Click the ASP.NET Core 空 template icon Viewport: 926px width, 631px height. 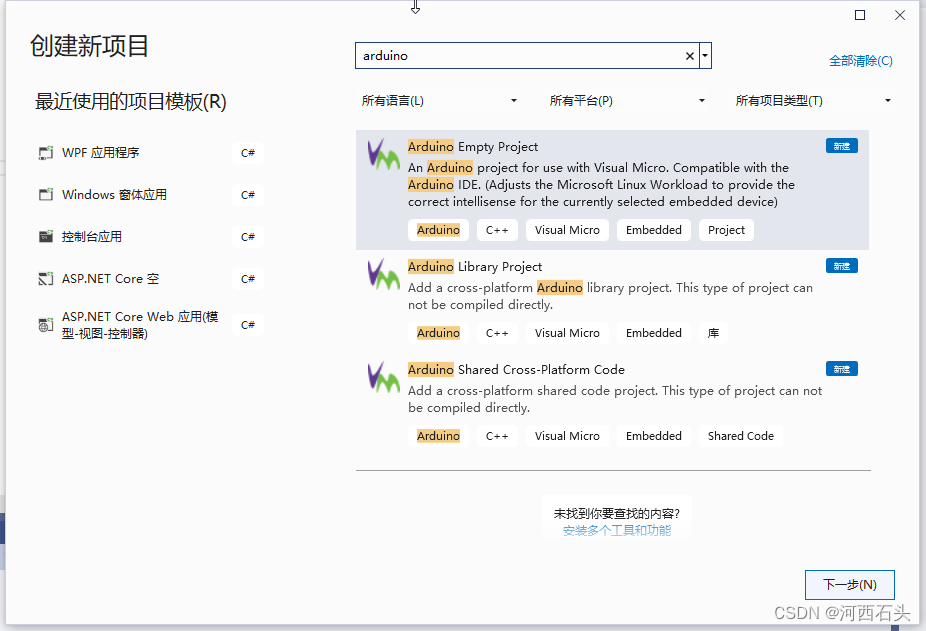(x=46, y=278)
